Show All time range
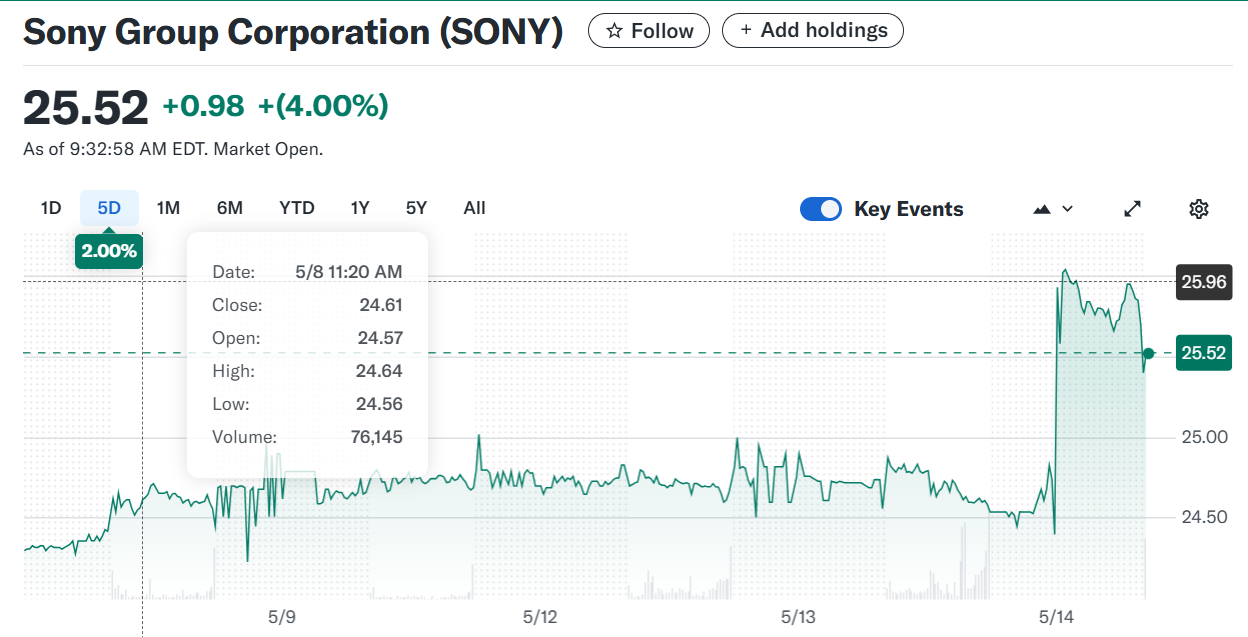This screenshot has width=1248, height=637. click(474, 208)
